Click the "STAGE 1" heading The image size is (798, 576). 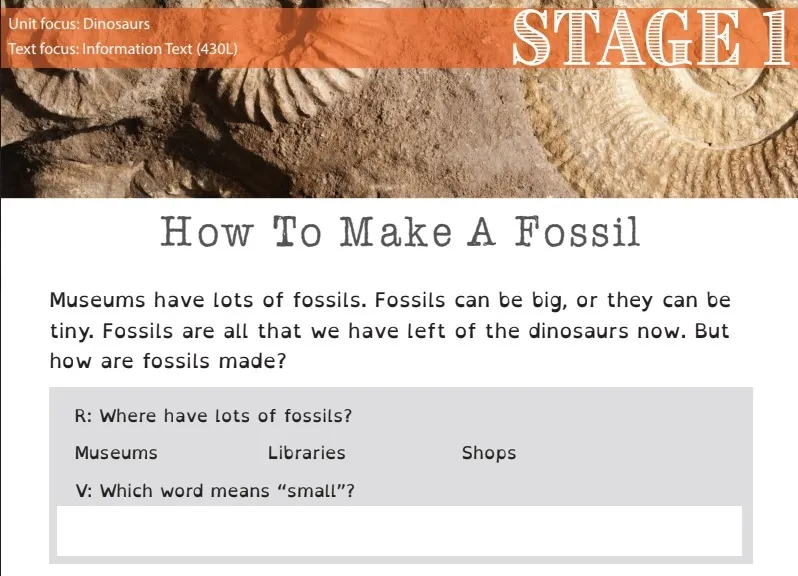(x=651, y=38)
